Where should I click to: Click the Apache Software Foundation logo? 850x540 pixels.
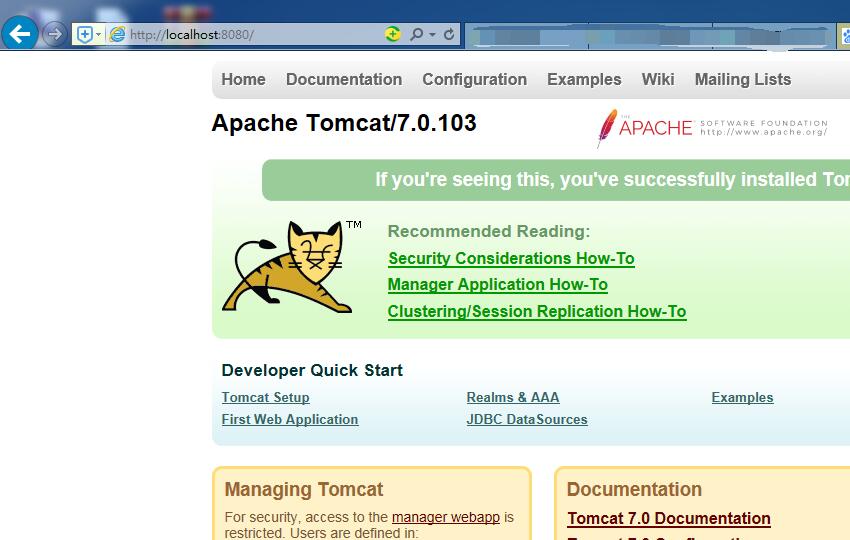click(x=712, y=128)
